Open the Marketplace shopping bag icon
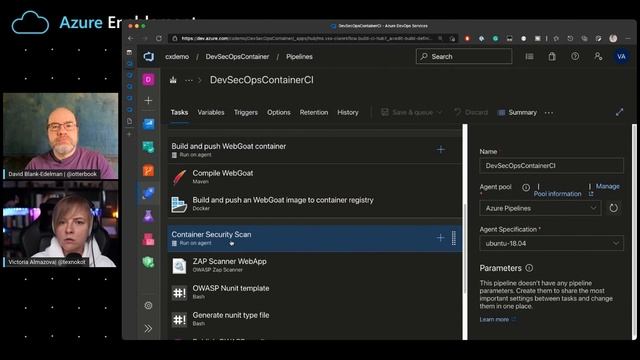The height and width of the screenshot is (360, 640). 552,56
